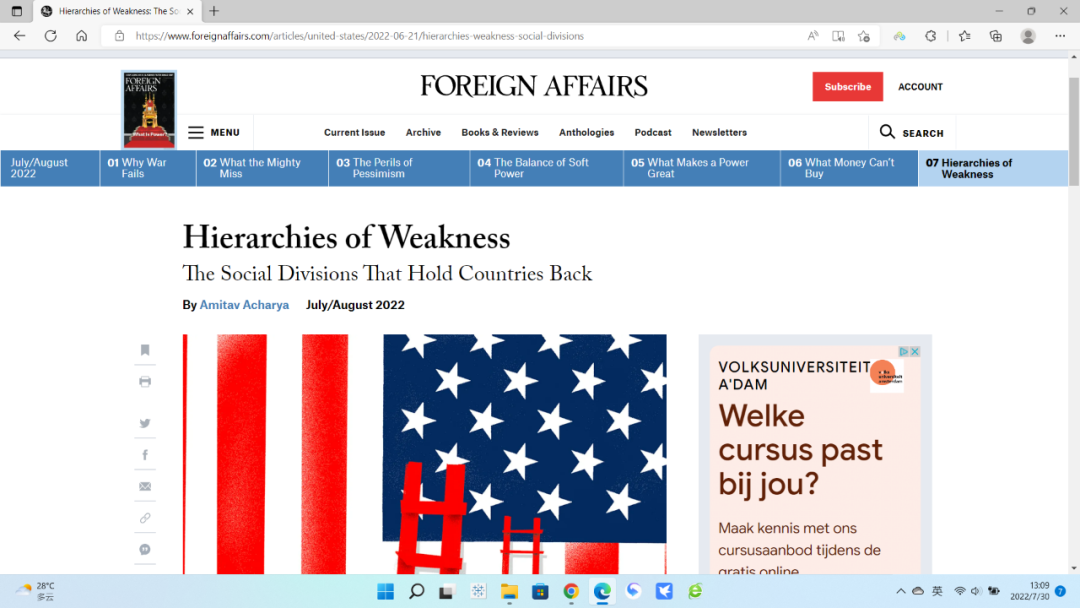Screen dimensions: 1080x608
Task: Open comments via the speech bubble icon
Action: click(145, 549)
